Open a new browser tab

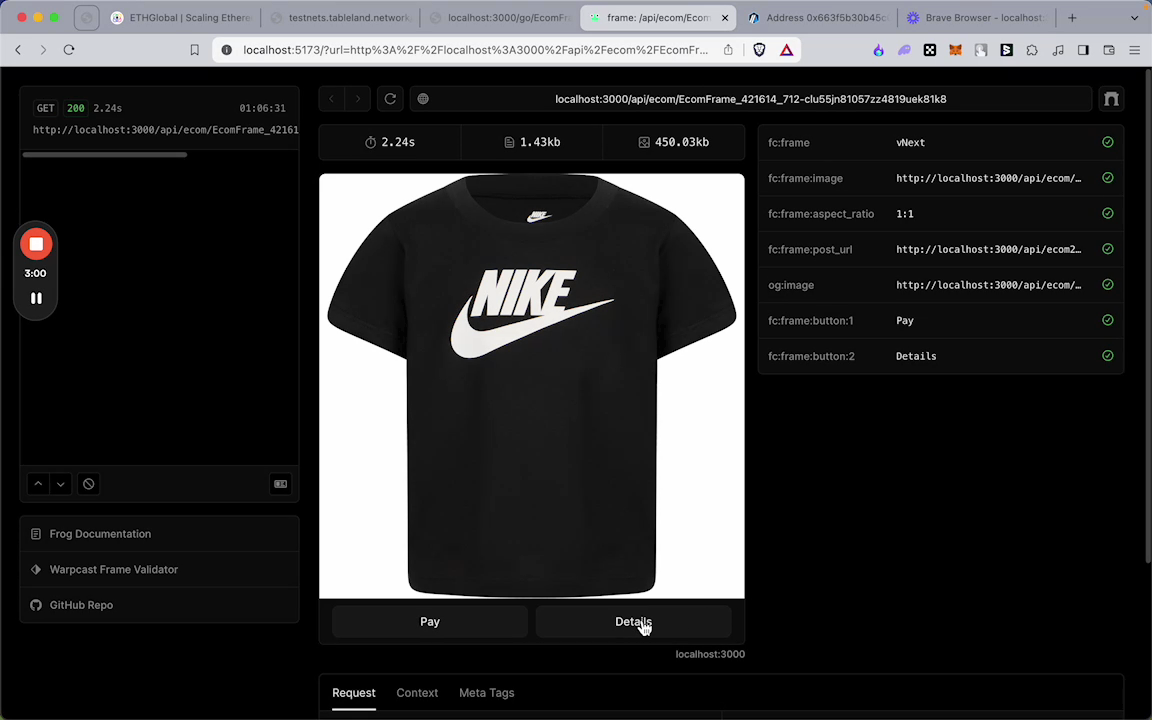point(1073,18)
